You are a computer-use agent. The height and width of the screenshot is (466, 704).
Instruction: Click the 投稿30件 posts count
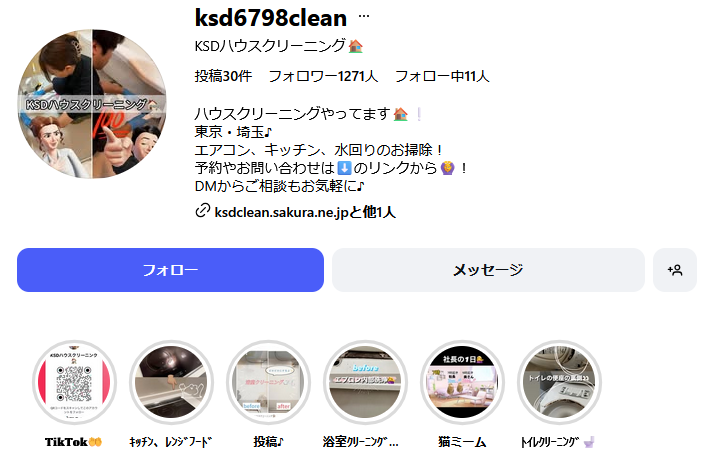point(223,76)
